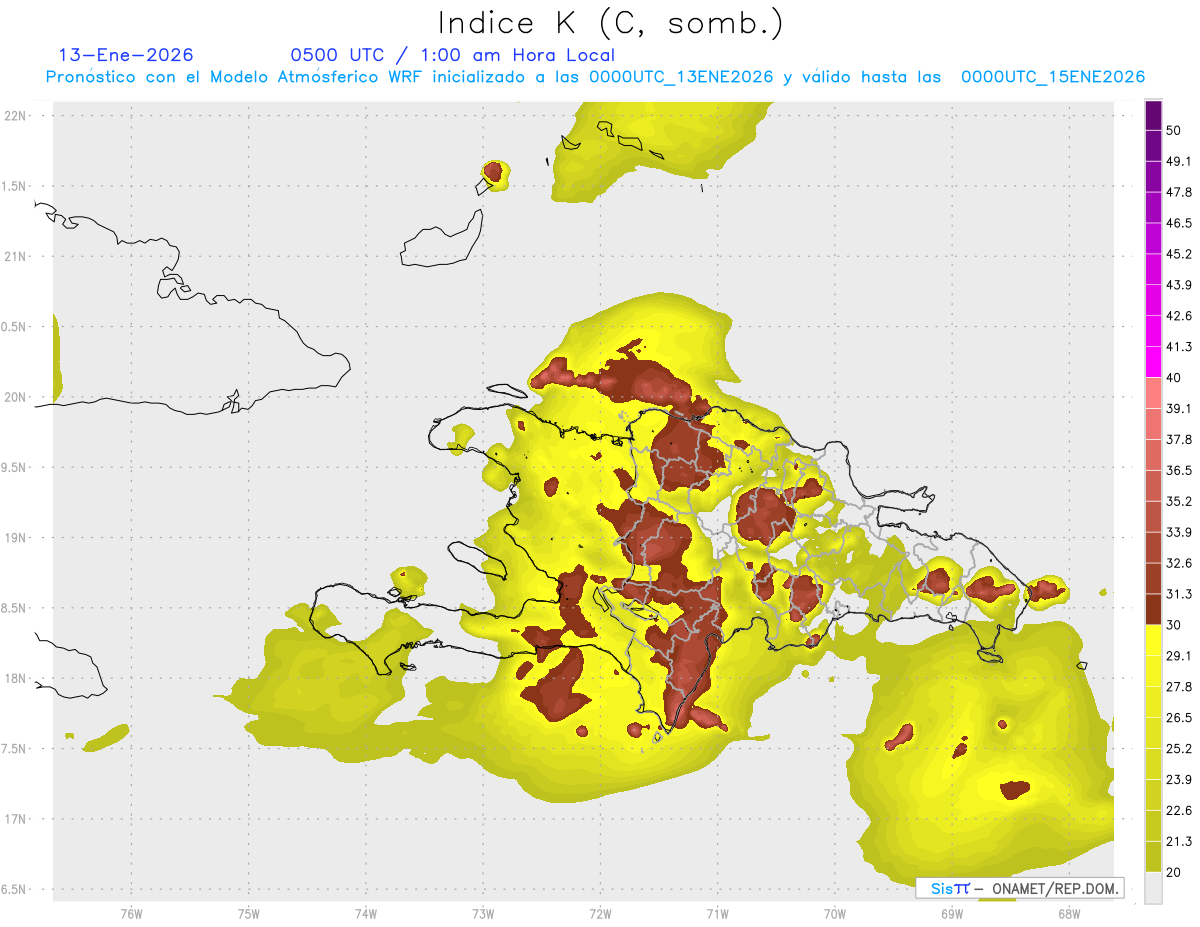Pick the dark brown swatch between 30 and 31.3

(x=1154, y=609)
